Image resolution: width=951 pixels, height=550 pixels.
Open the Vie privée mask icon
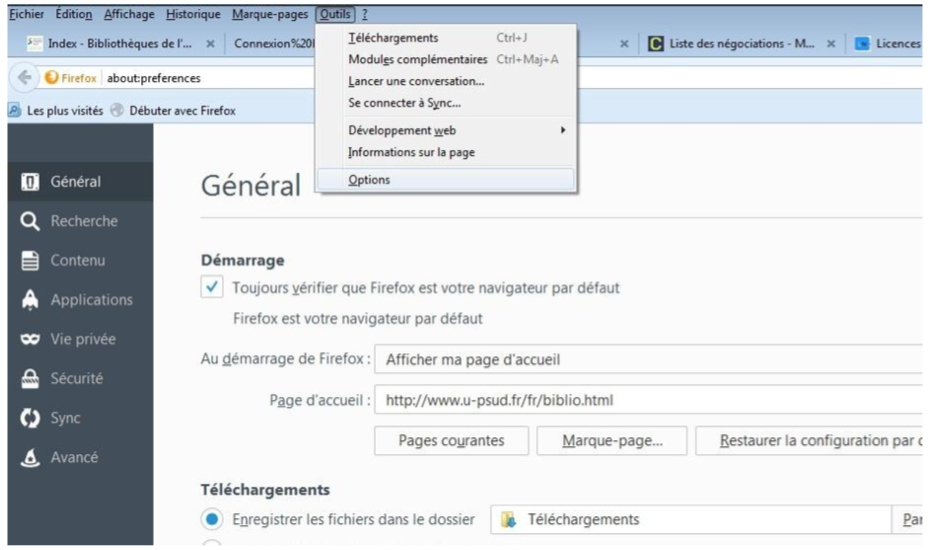point(30,339)
